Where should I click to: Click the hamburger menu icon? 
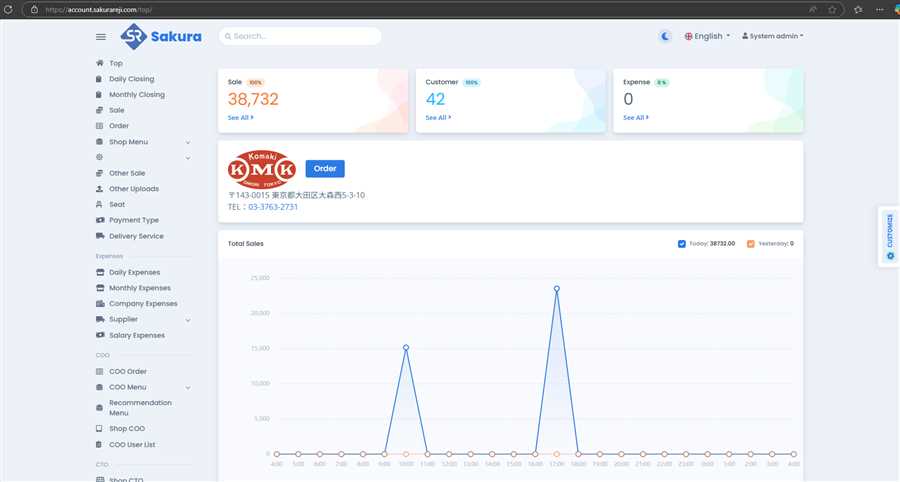(100, 37)
